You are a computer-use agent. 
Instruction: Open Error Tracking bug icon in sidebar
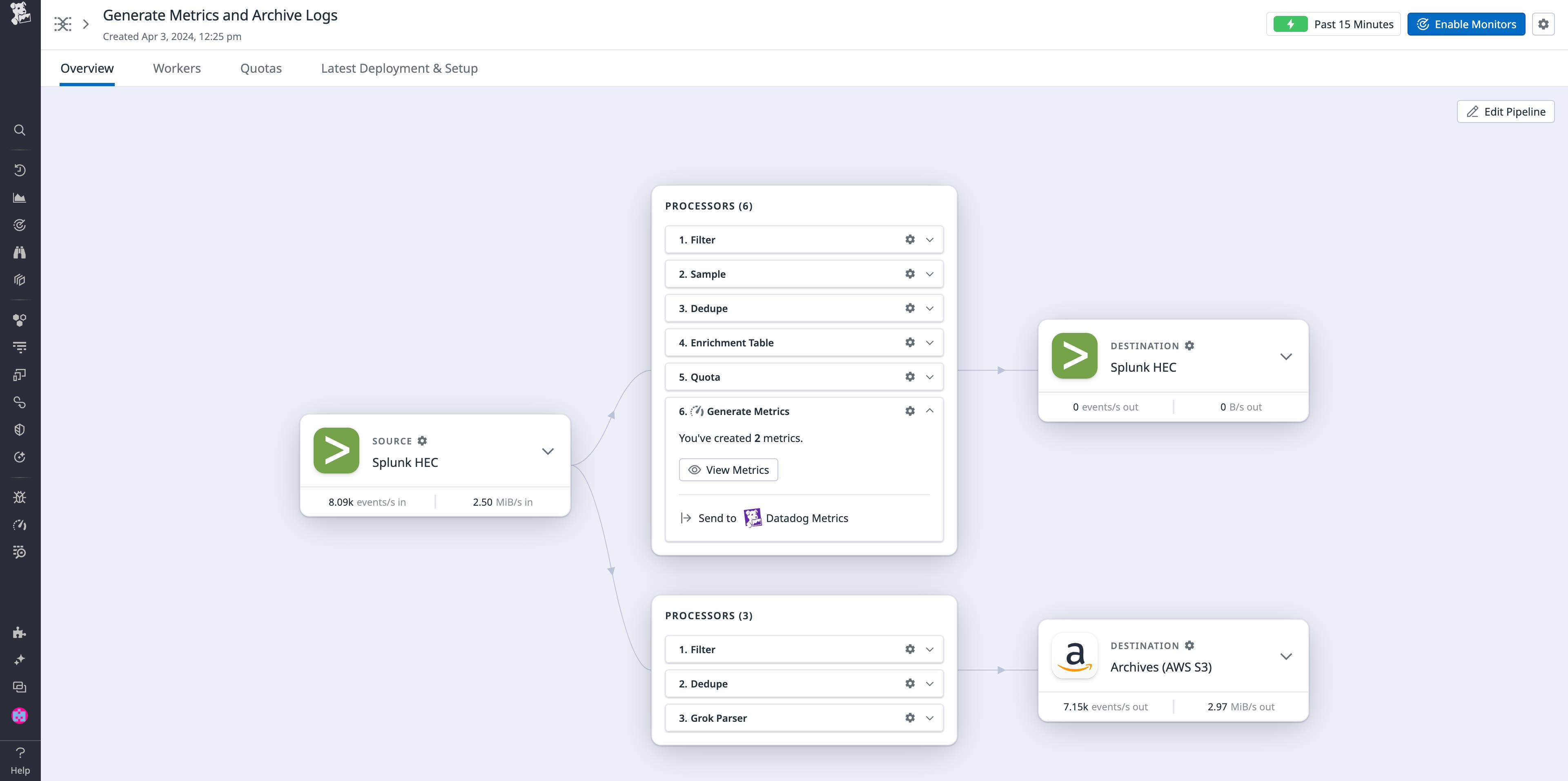tap(20, 497)
